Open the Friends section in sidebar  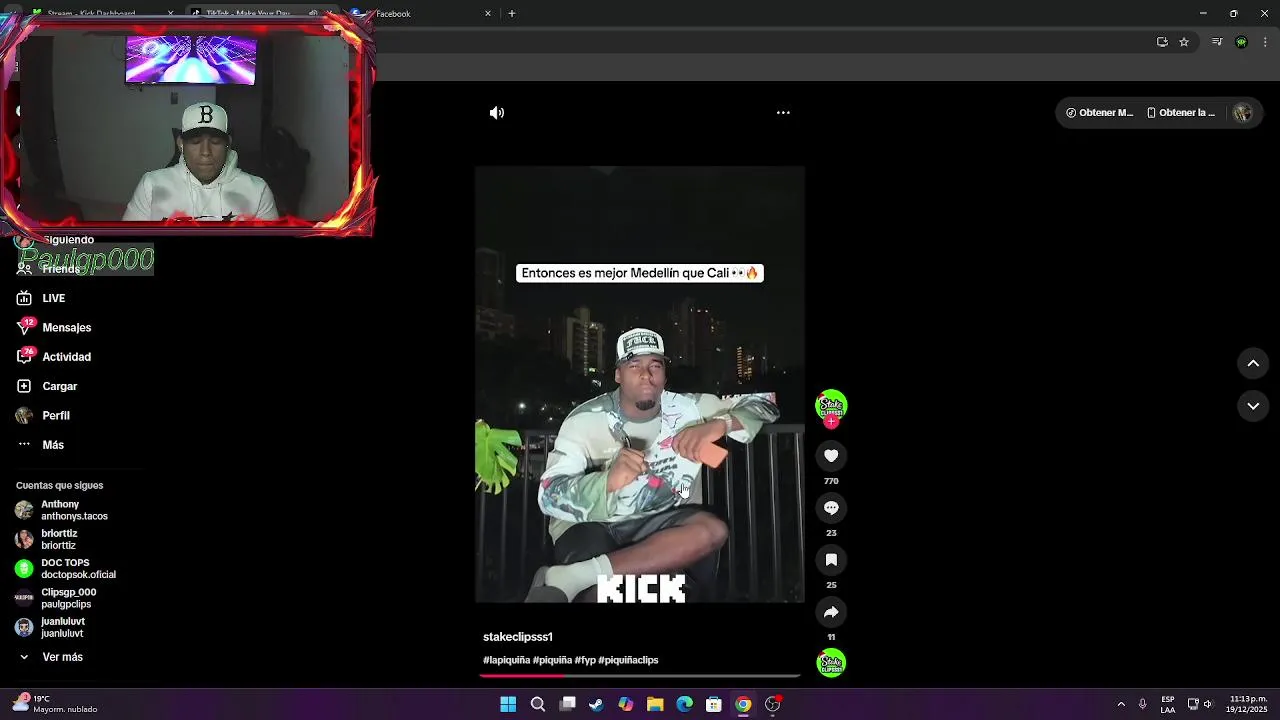click(60, 269)
